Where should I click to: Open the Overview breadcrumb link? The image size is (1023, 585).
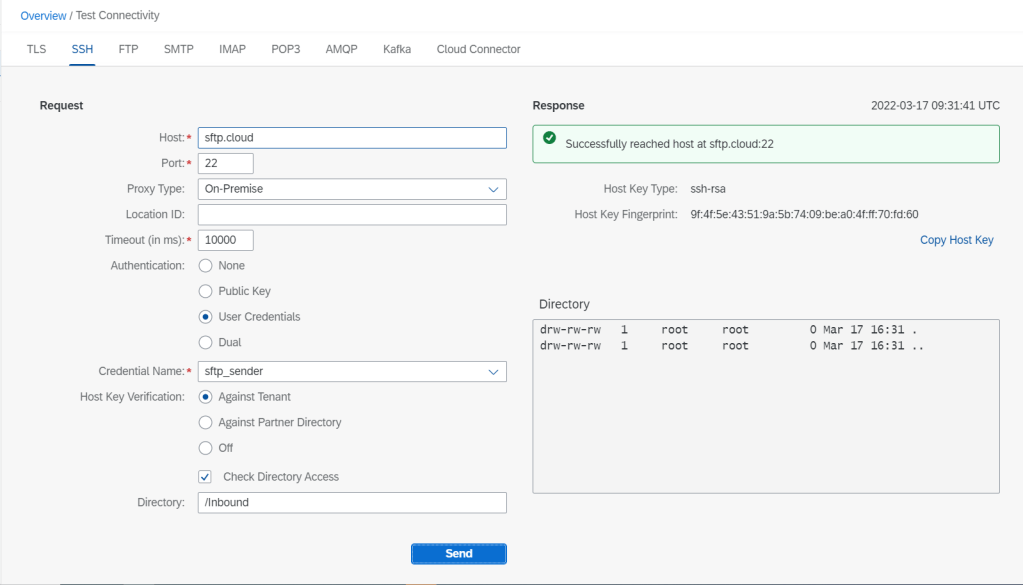coord(43,16)
